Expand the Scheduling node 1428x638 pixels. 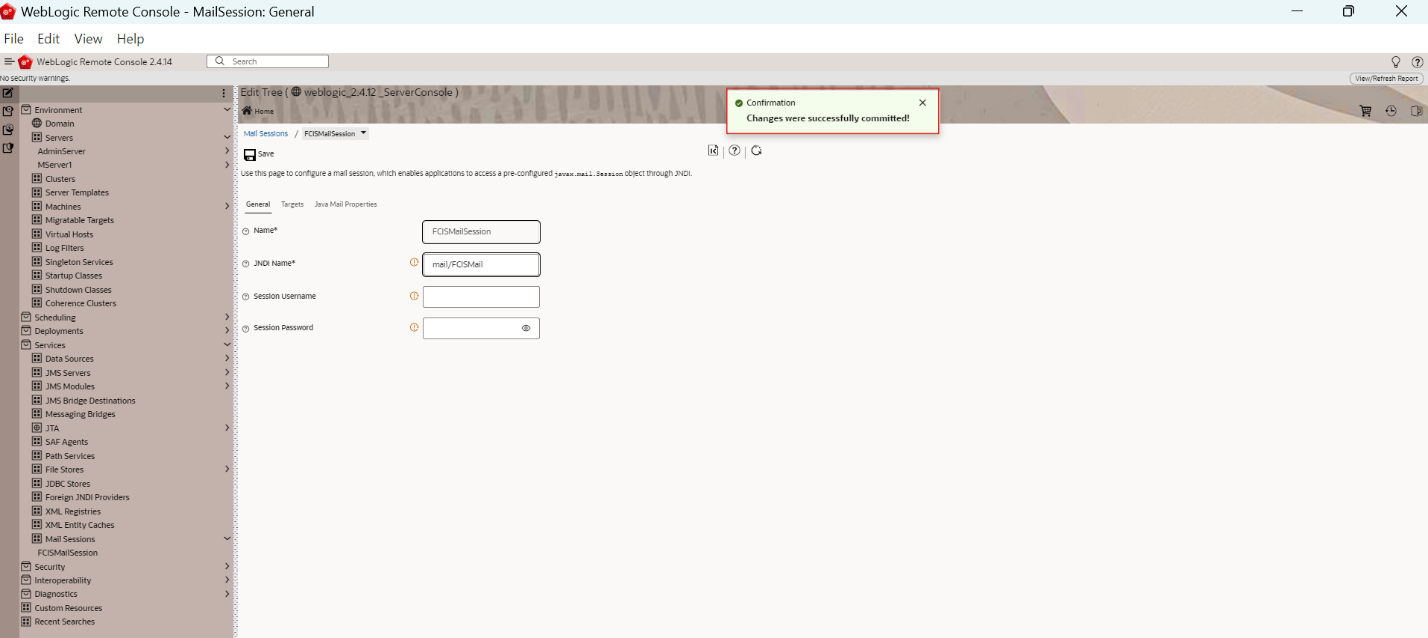point(227,317)
